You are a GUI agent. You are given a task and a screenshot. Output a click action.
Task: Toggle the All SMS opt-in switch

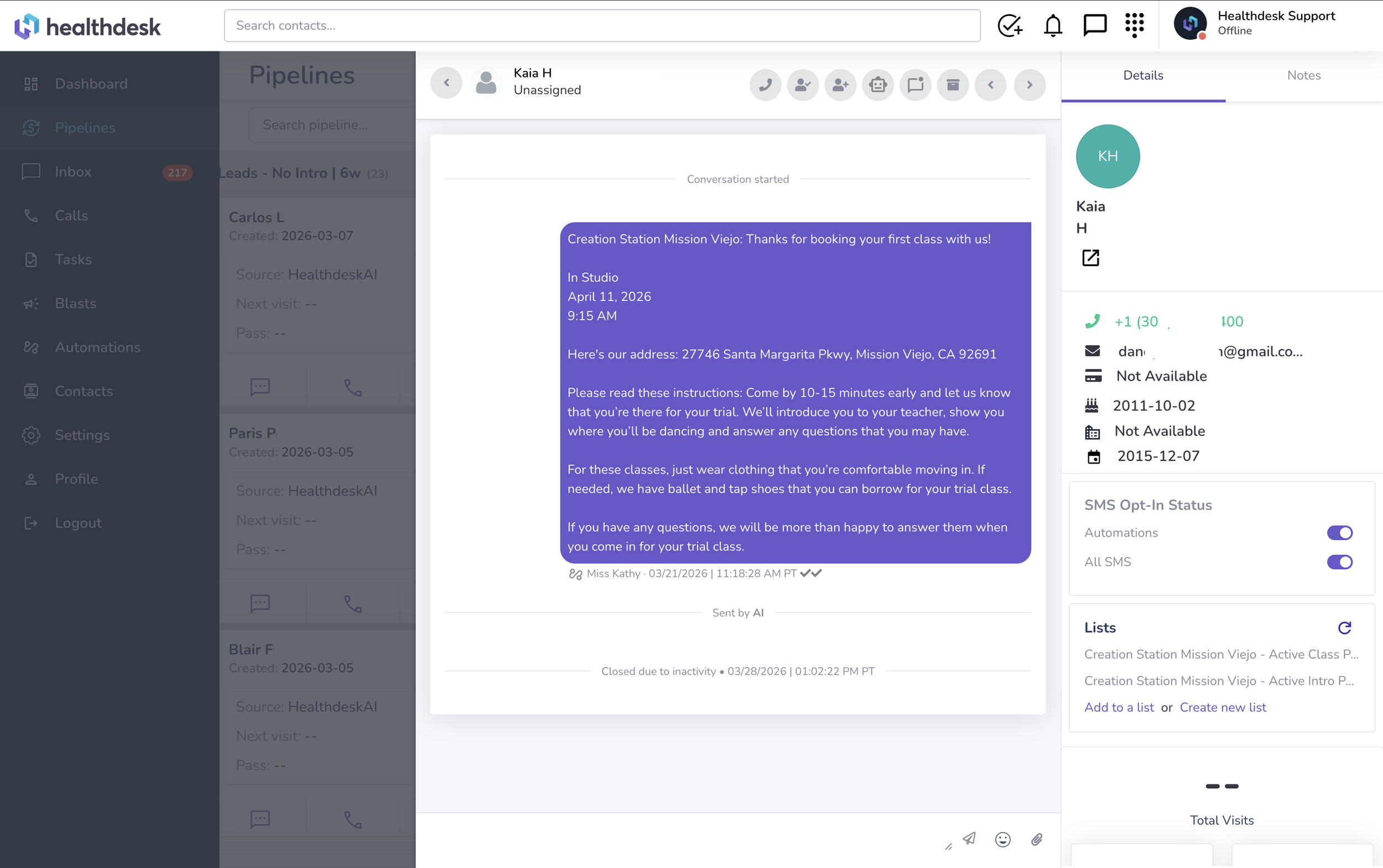[1339, 562]
